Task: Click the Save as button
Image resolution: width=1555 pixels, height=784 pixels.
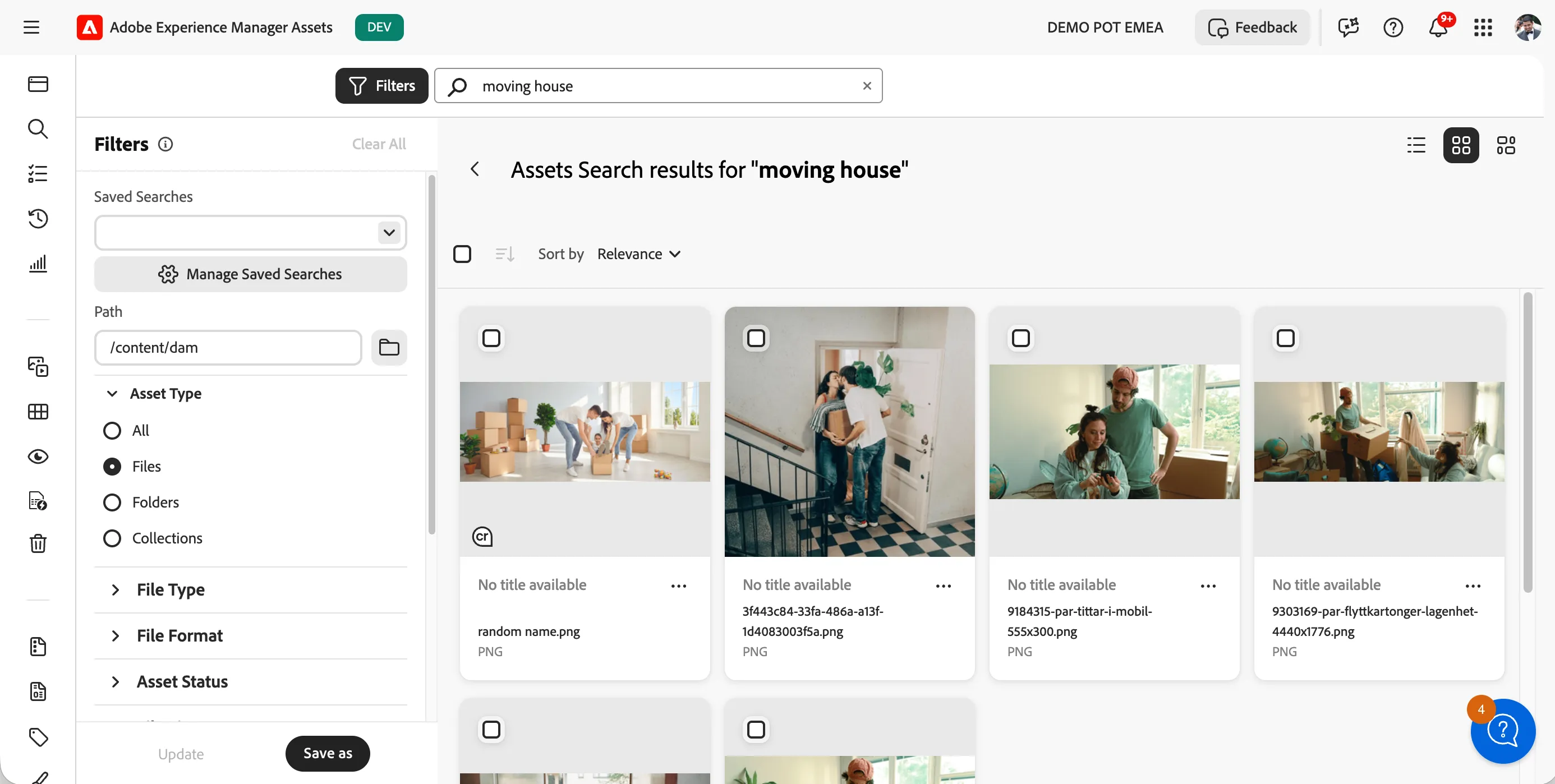Action: click(328, 753)
